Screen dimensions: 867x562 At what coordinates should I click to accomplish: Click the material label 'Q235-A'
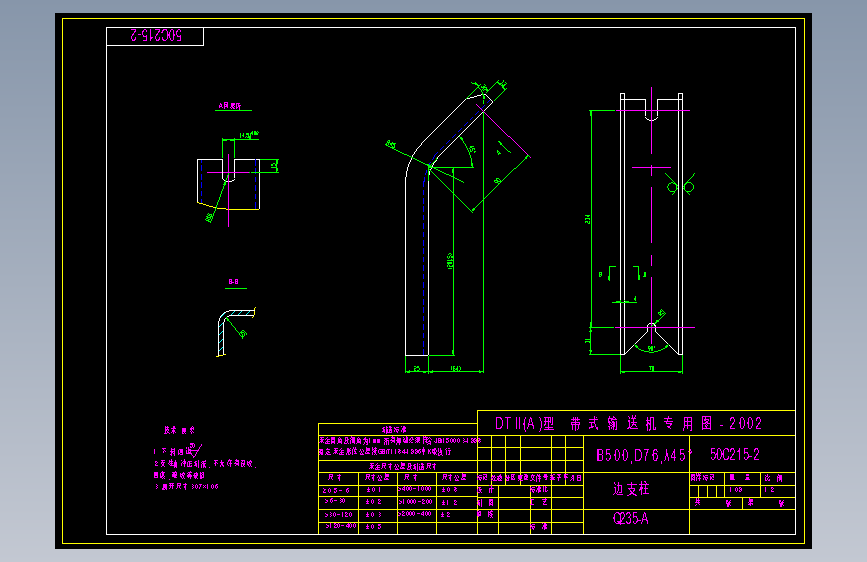click(630, 518)
